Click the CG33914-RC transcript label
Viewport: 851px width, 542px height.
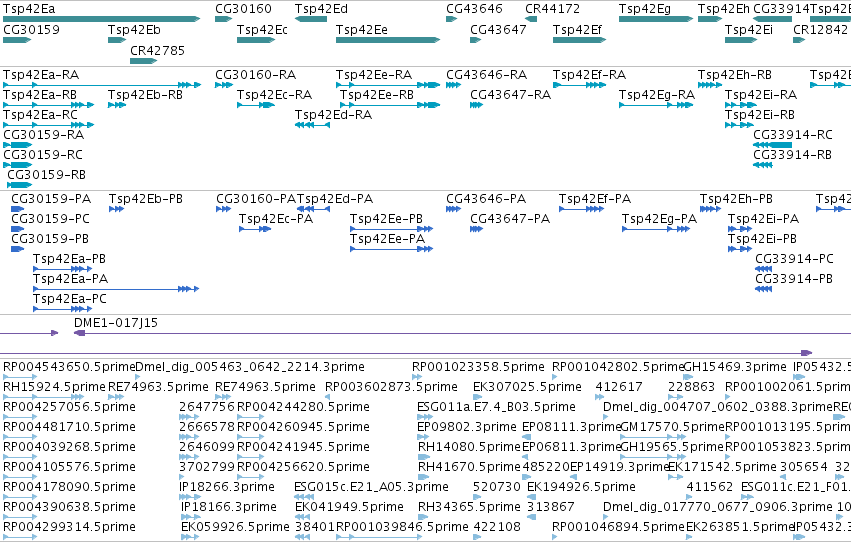(x=793, y=135)
